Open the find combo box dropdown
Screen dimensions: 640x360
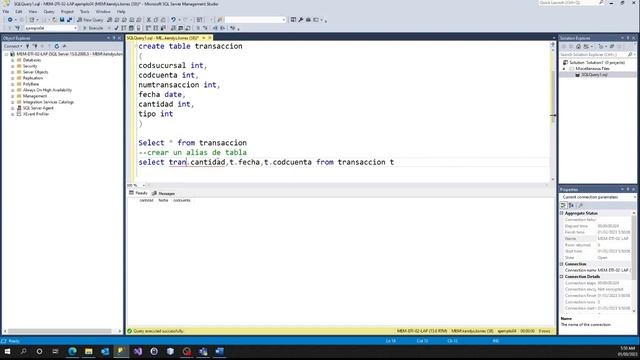pos(284,20)
